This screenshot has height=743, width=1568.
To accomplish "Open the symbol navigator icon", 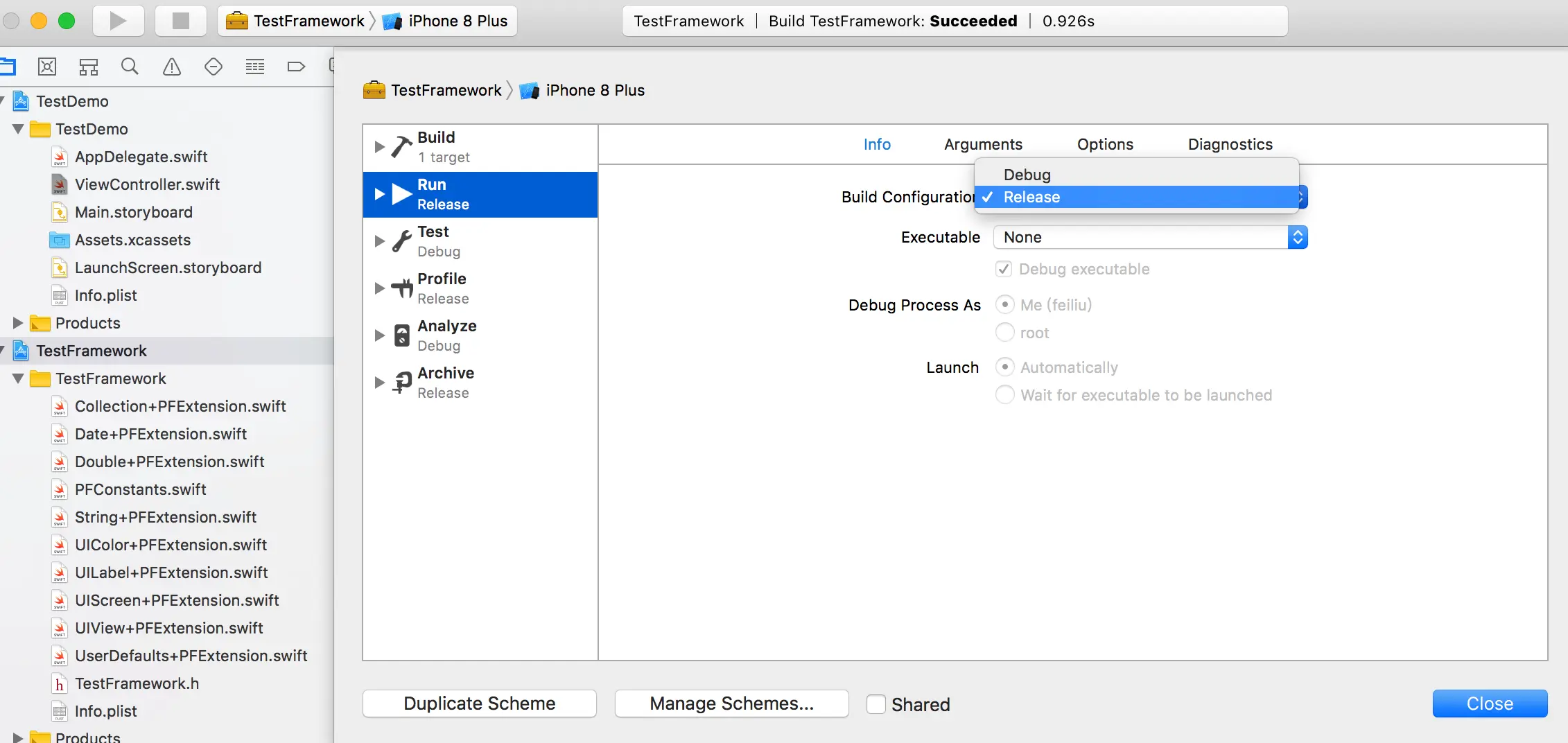I will point(89,67).
